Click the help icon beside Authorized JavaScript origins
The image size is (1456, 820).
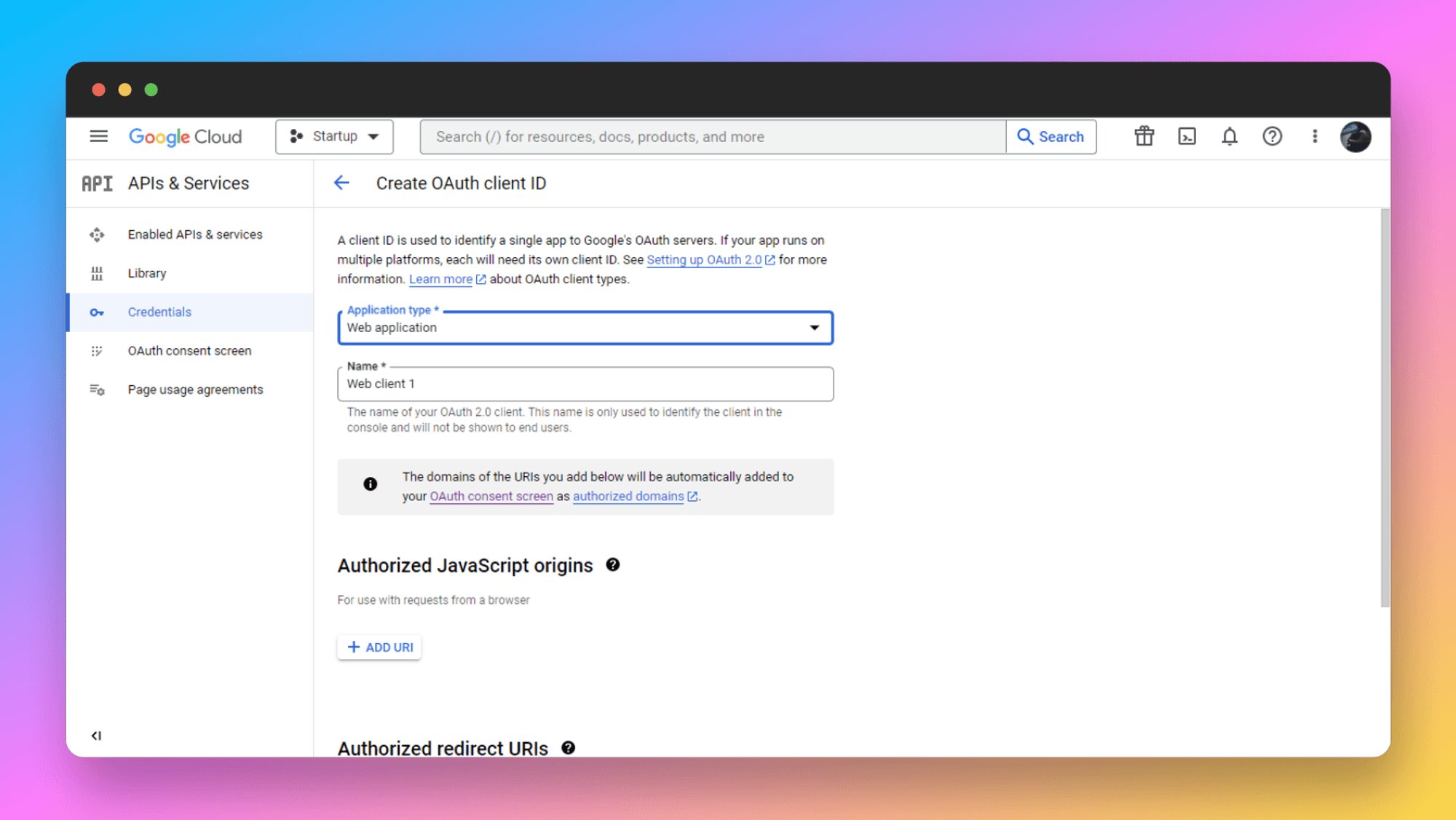pyautogui.click(x=612, y=565)
